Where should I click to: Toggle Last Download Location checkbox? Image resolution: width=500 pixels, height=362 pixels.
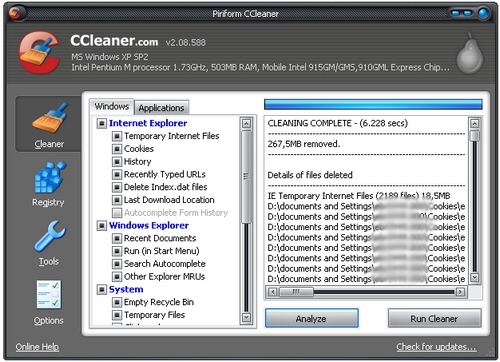point(117,200)
